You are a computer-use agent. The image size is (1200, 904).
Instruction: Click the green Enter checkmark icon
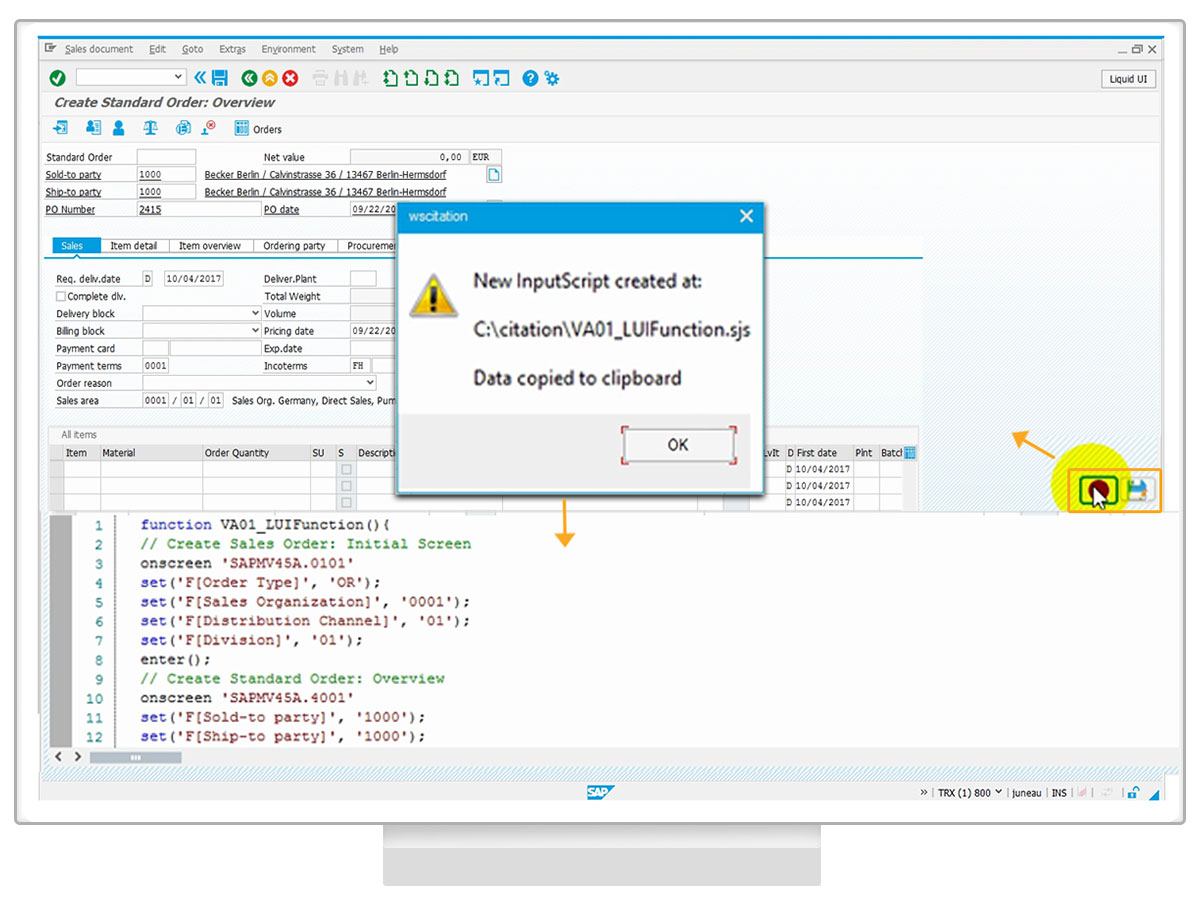[57, 78]
